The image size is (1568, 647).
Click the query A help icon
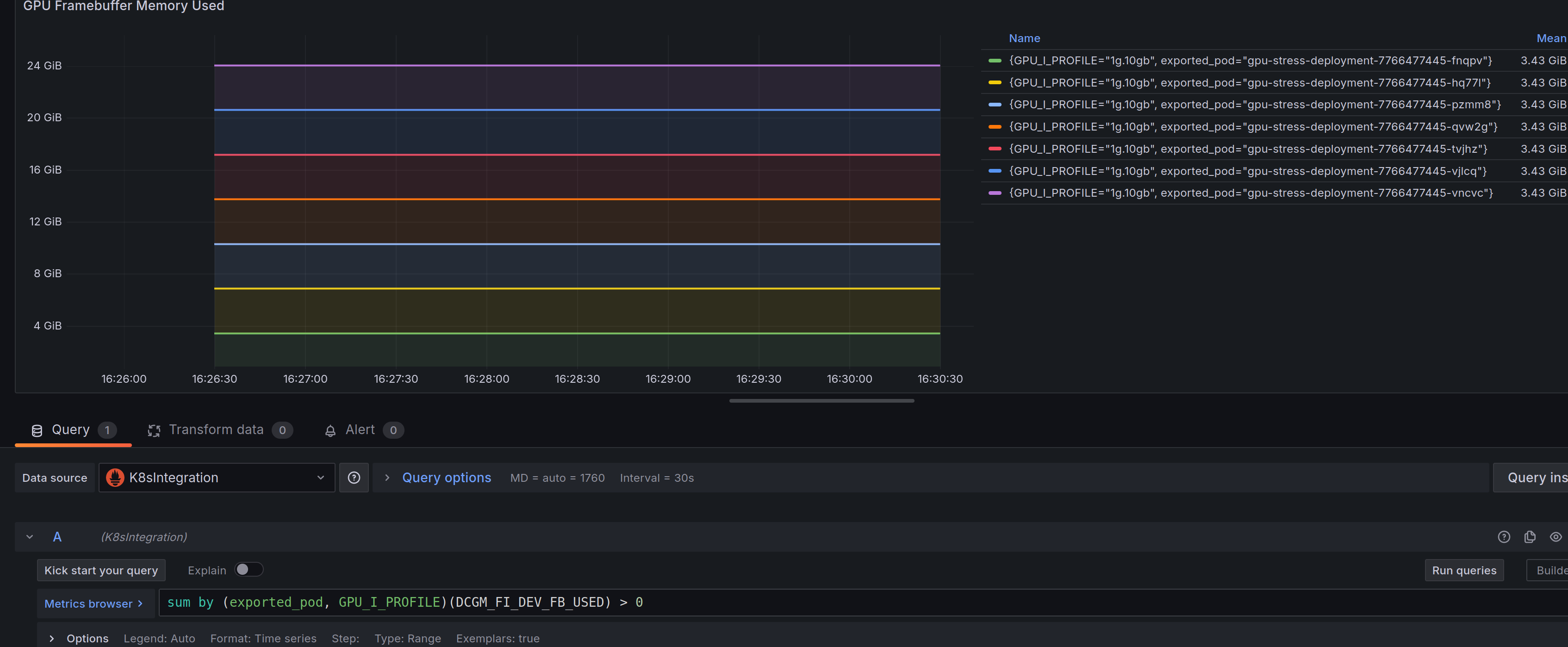1504,537
